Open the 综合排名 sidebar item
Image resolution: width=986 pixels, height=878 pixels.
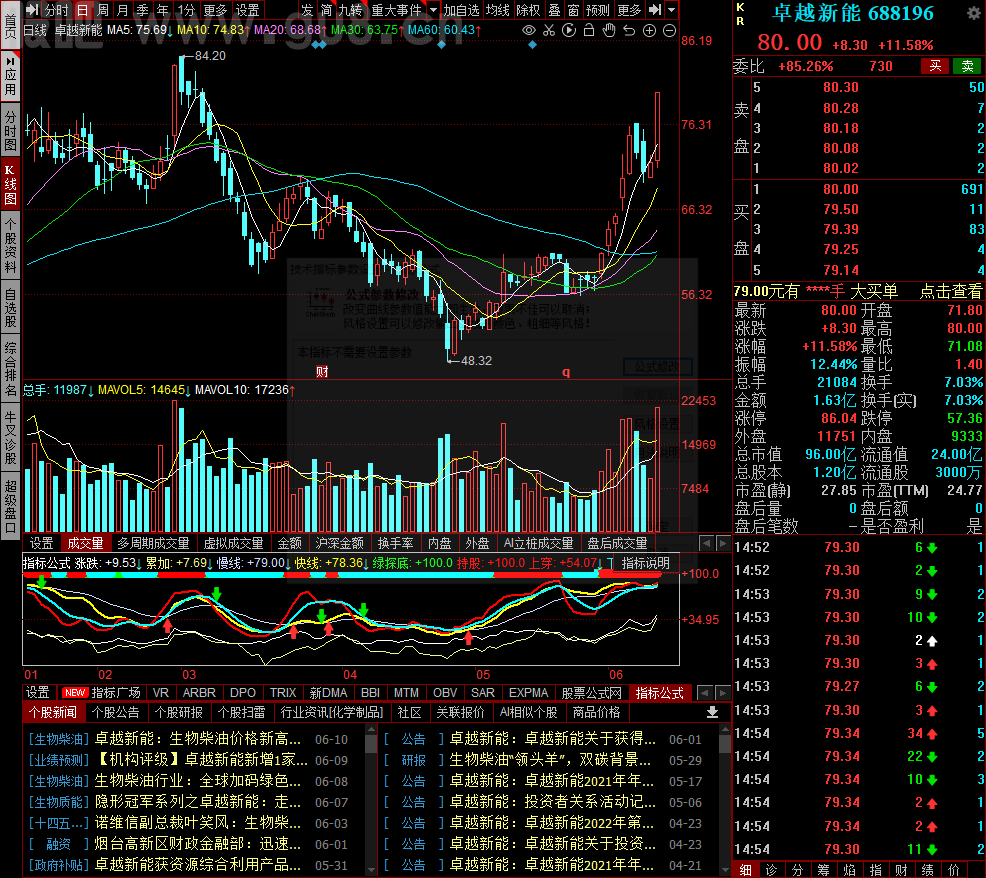10,369
